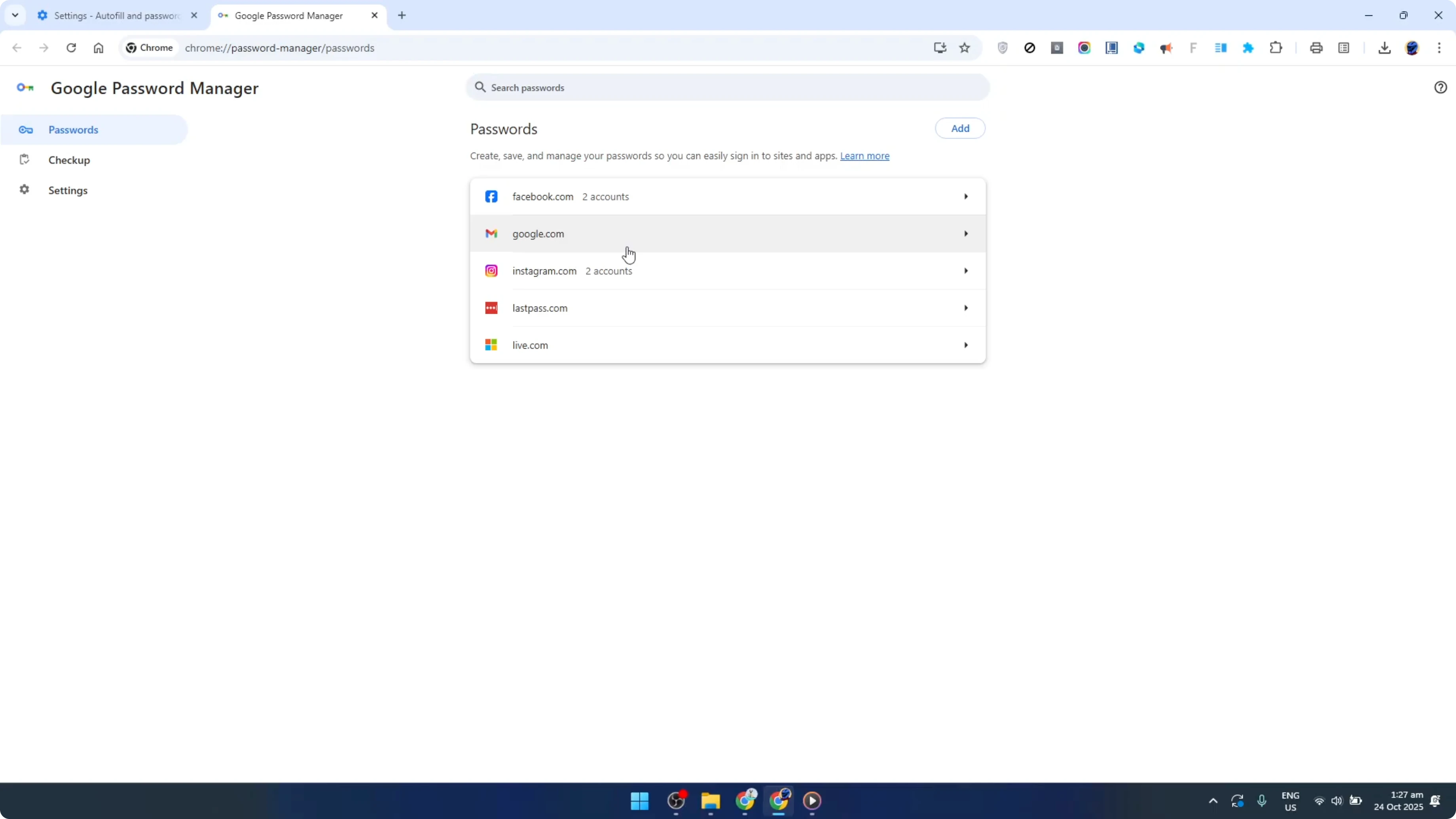This screenshot has width=1456, height=819.
Task: Open the Chrome three-dot menu
Action: pos(1439,48)
